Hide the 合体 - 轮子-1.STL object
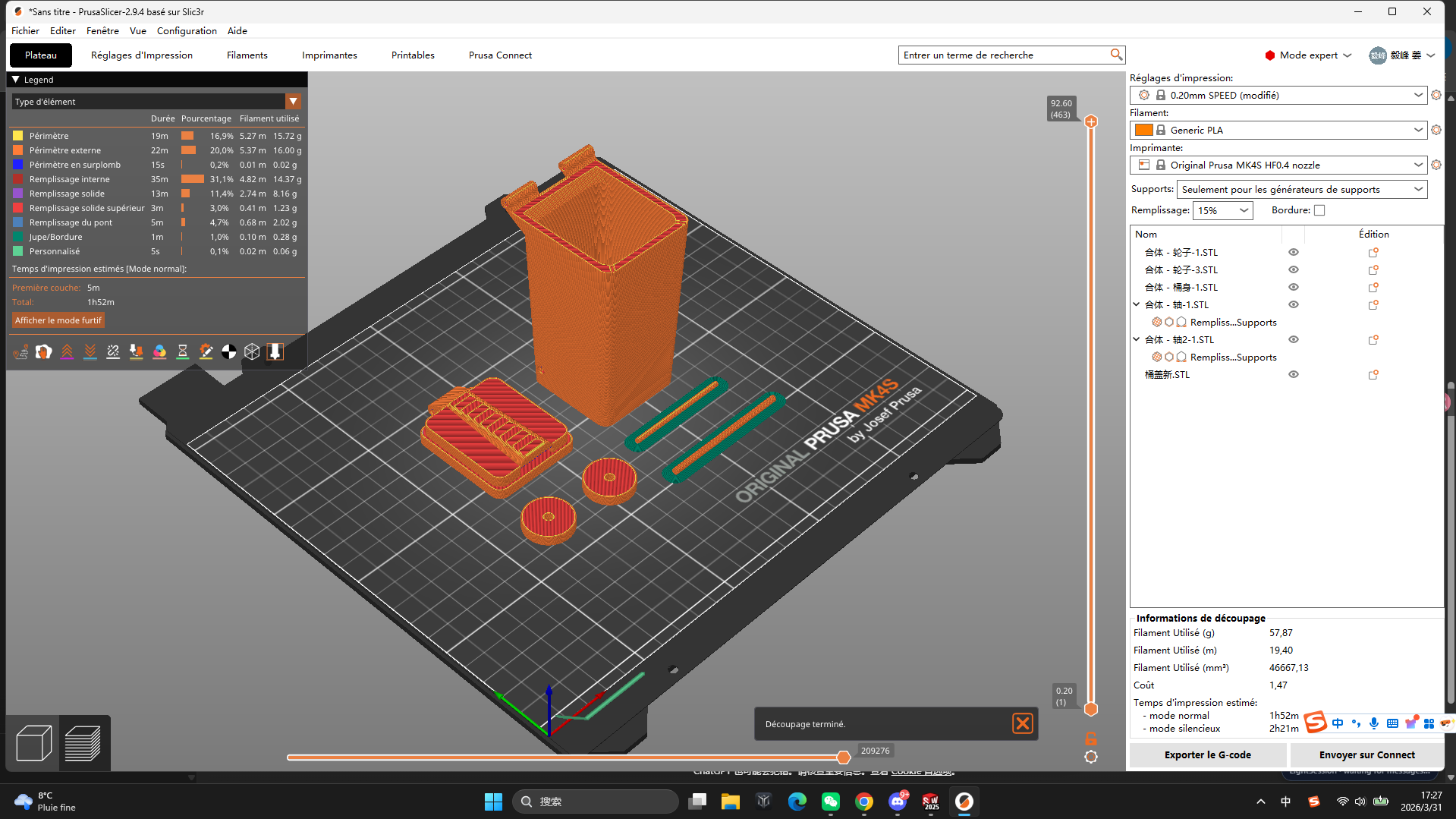Image resolution: width=1456 pixels, height=819 pixels. (x=1294, y=253)
